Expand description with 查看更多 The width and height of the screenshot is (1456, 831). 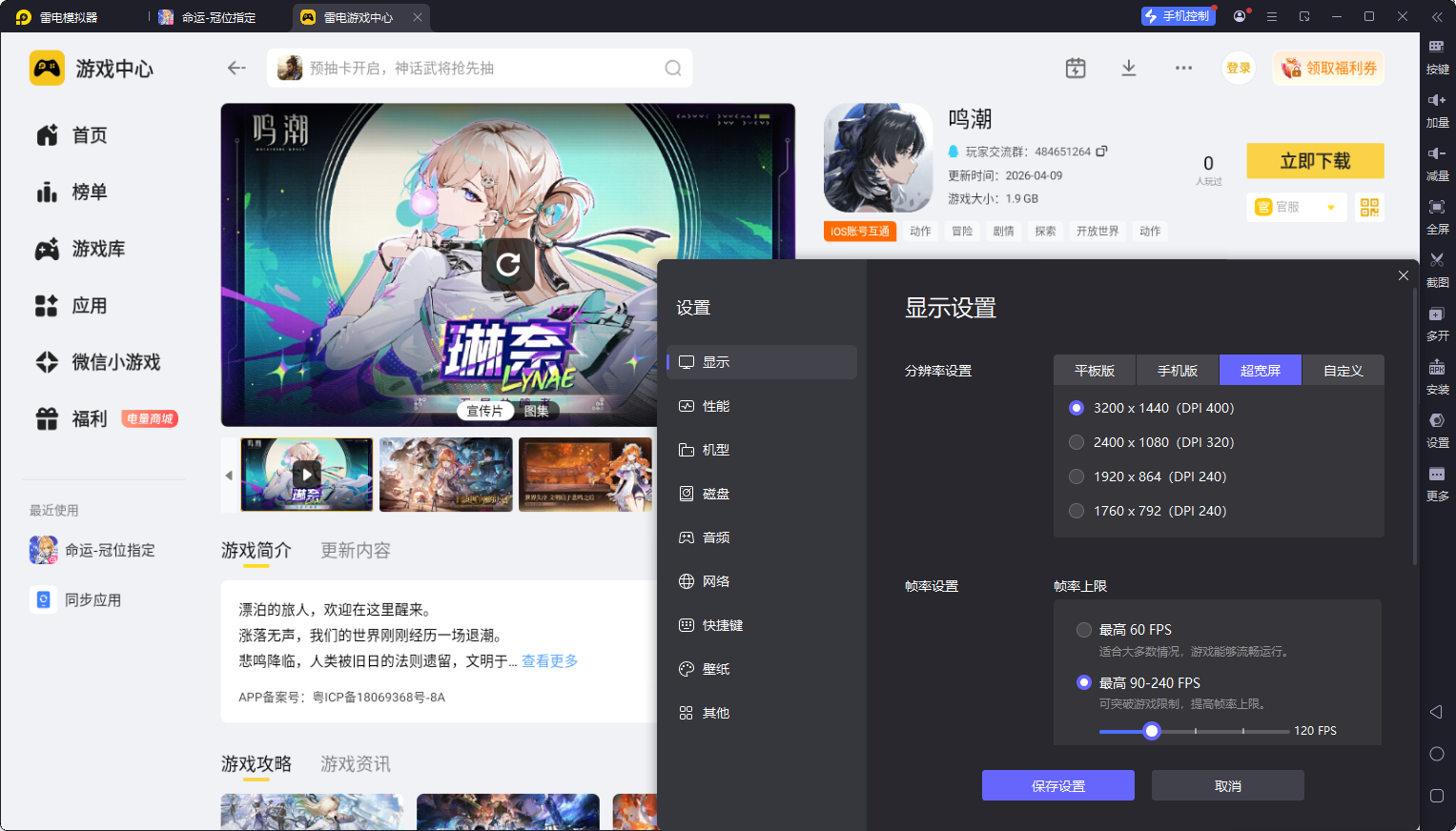point(549,661)
